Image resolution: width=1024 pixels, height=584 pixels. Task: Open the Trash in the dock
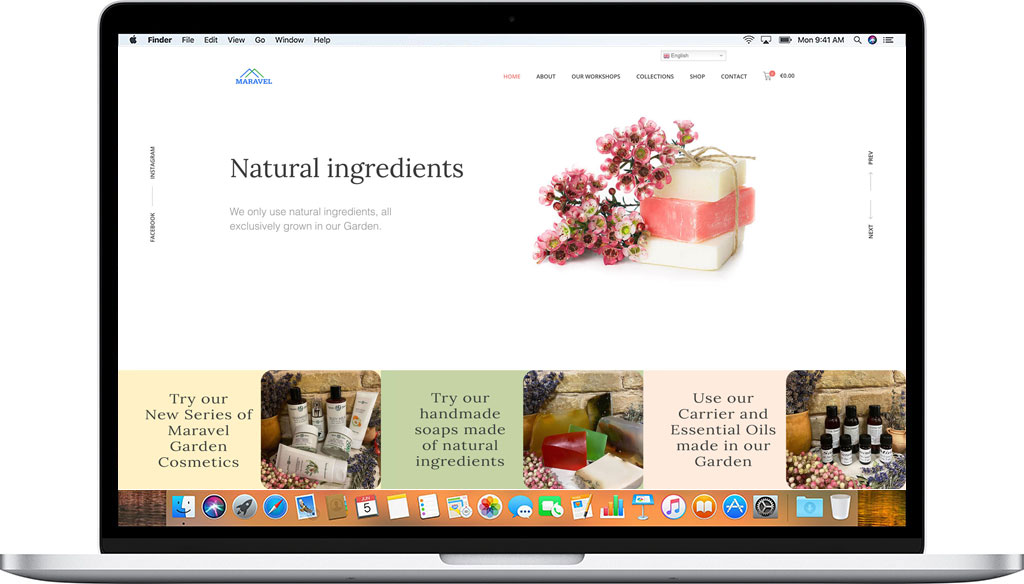point(839,507)
